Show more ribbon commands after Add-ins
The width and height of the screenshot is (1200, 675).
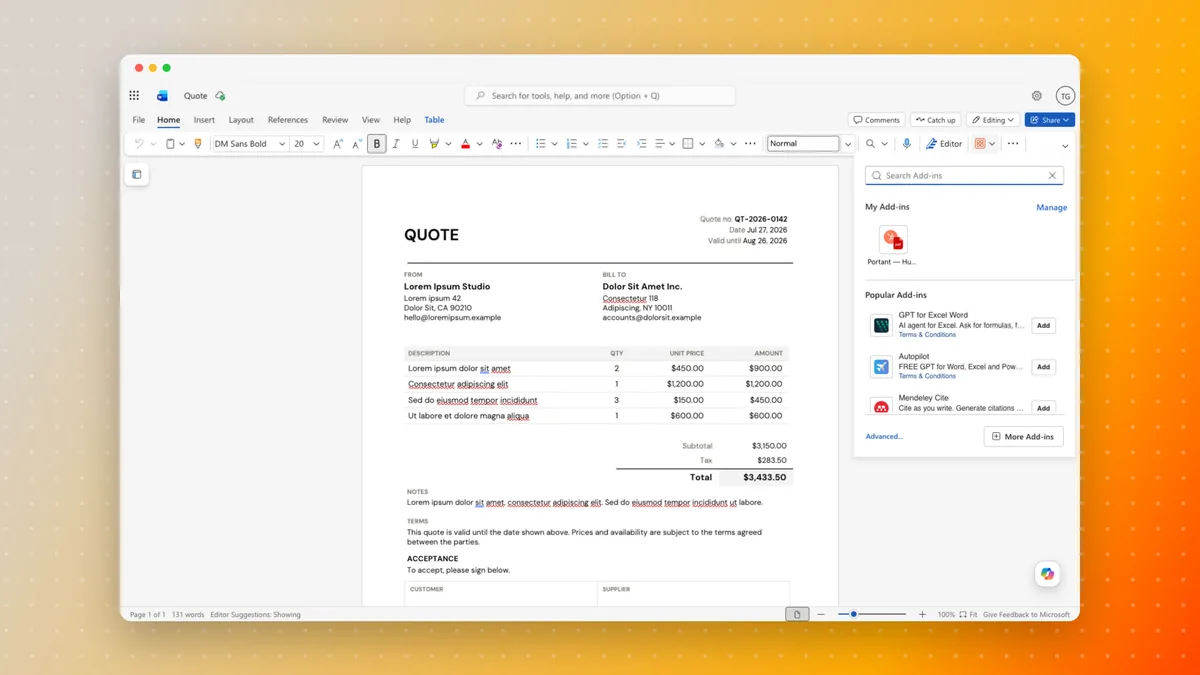point(1013,144)
